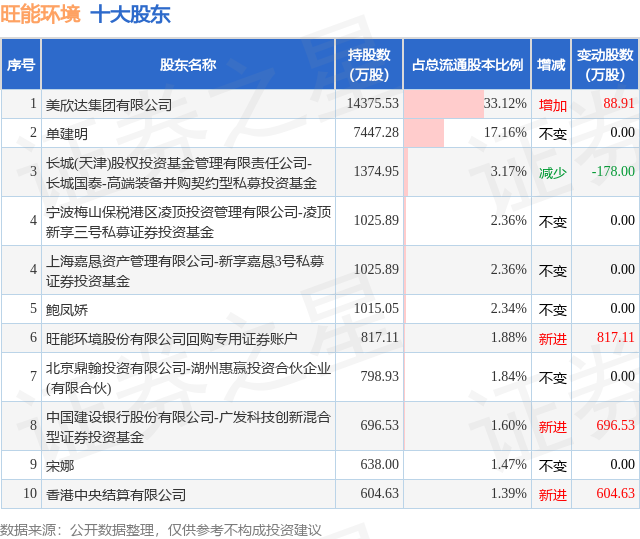Click the 1.60% ratio cell
Screen dimensions: 640x539
[x=467, y=426]
